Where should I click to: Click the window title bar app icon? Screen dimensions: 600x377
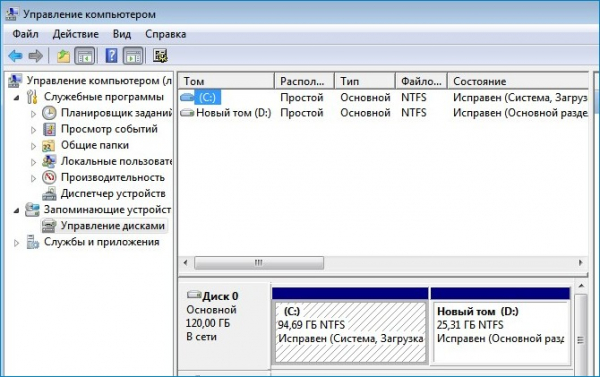[11, 14]
